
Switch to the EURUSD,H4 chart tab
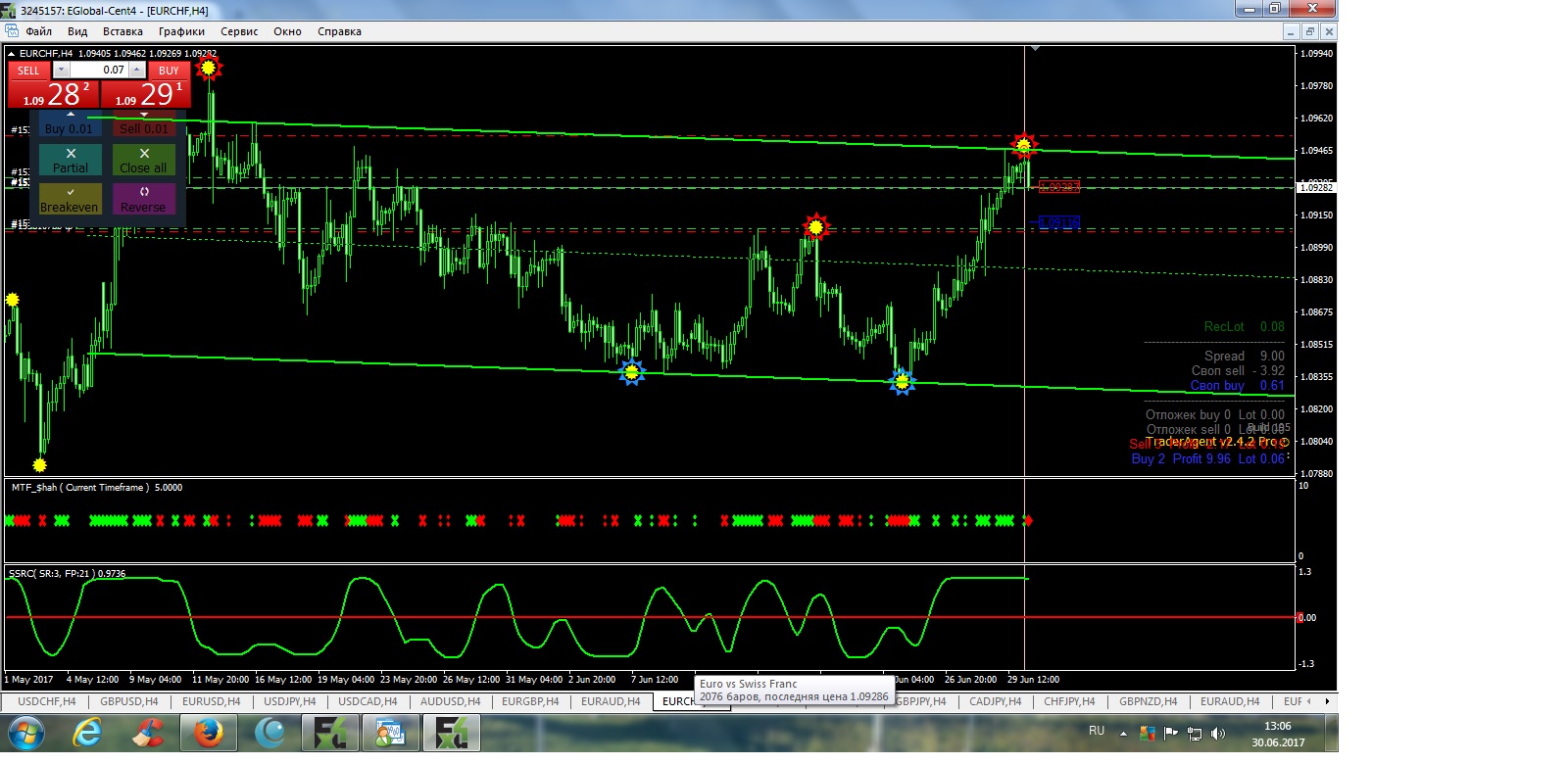211,701
